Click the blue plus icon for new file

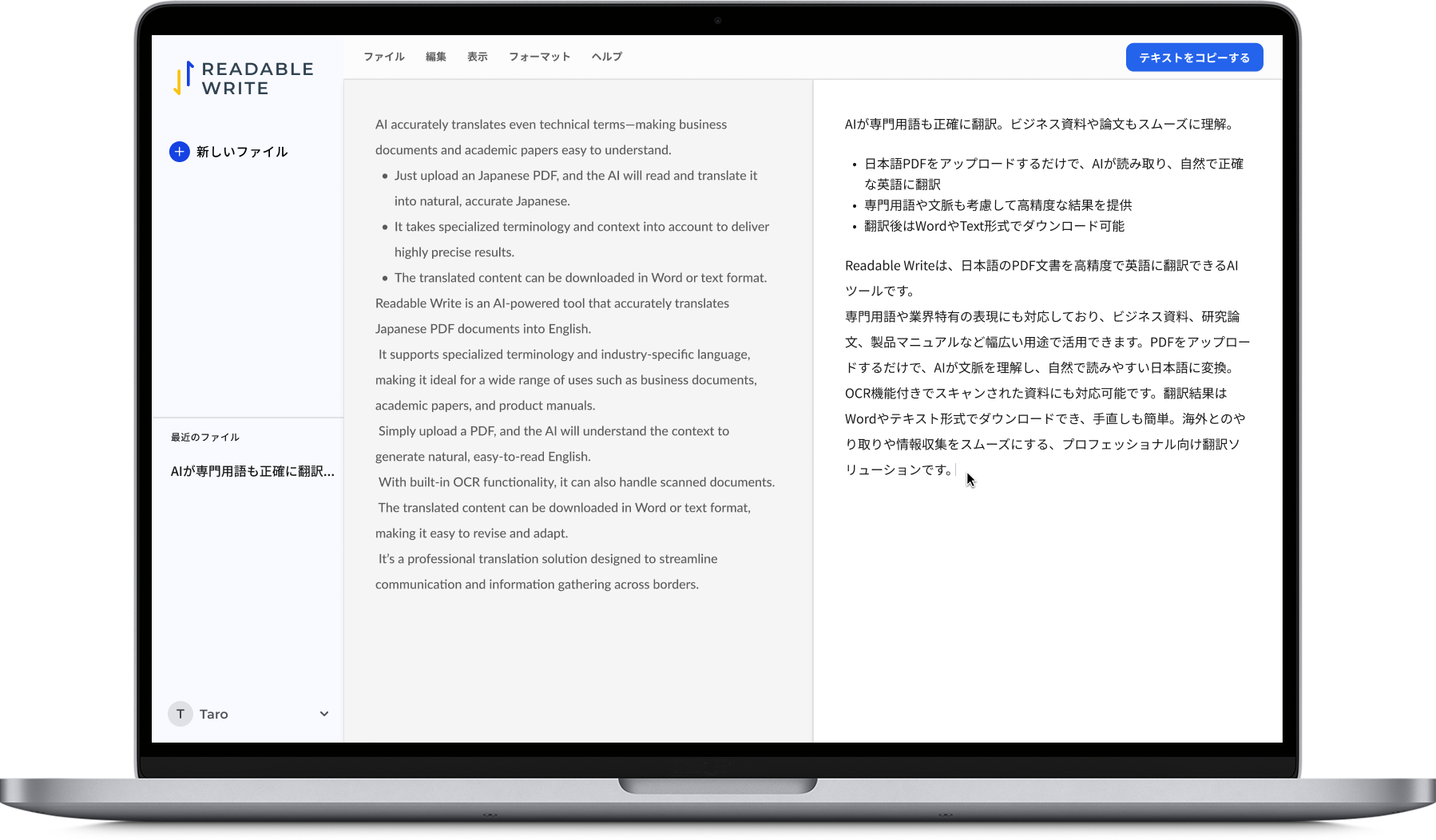(x=180, y=152)
